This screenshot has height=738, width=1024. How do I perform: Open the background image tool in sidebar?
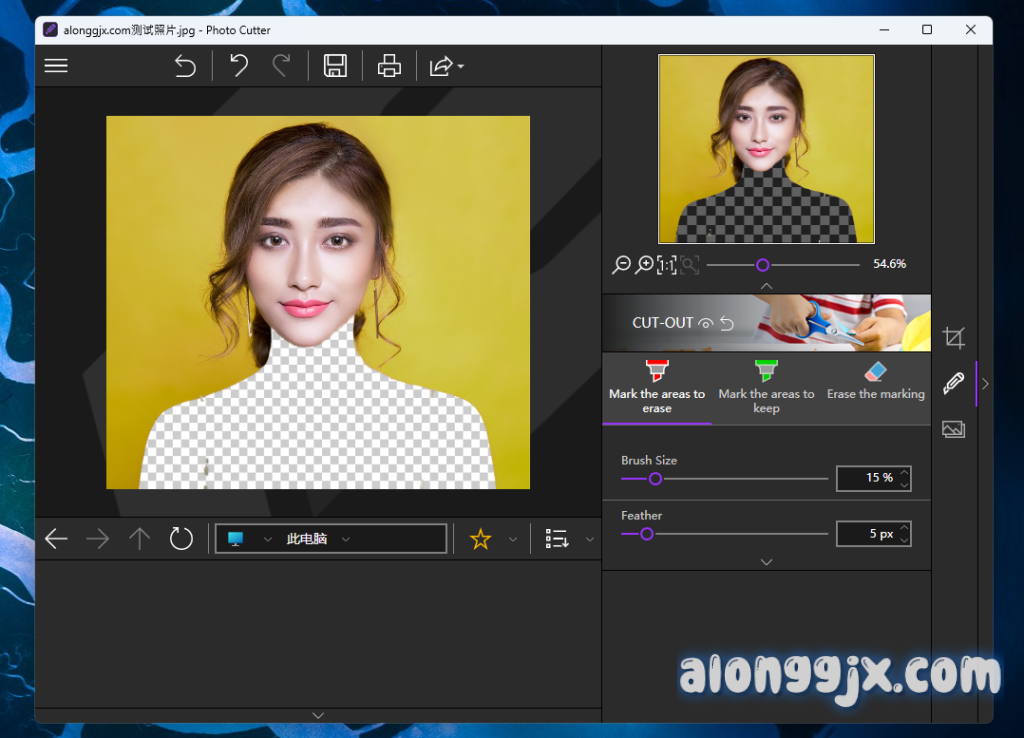point(954,429)
